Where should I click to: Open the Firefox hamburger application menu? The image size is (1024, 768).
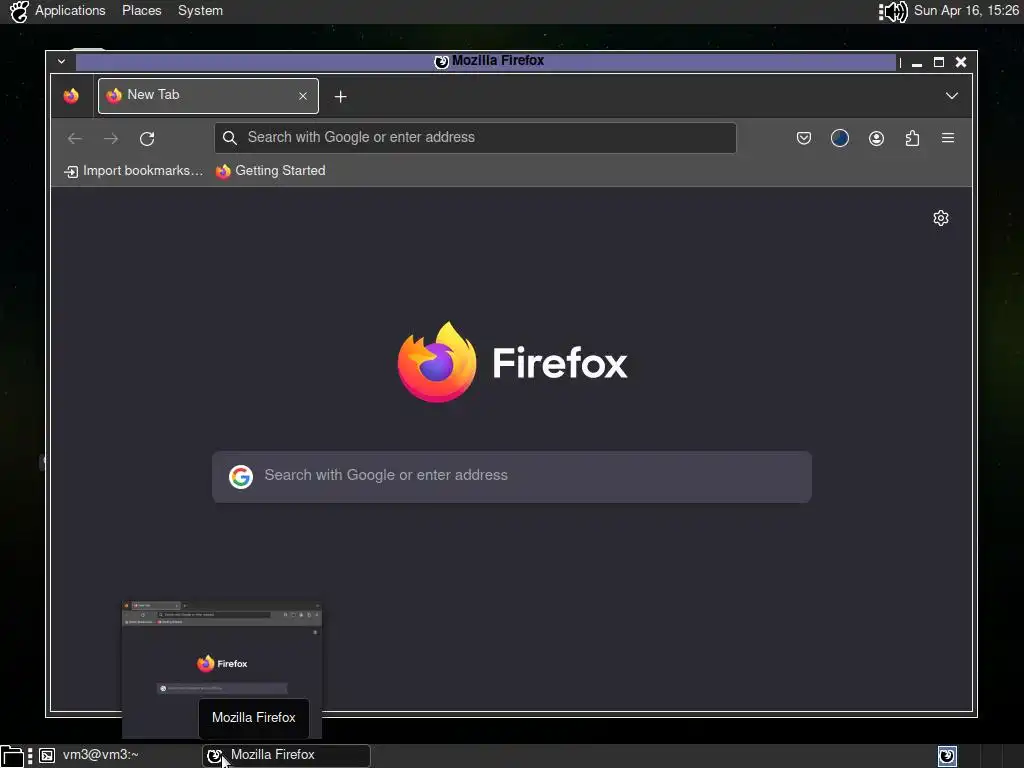click(x=948, y=138)
